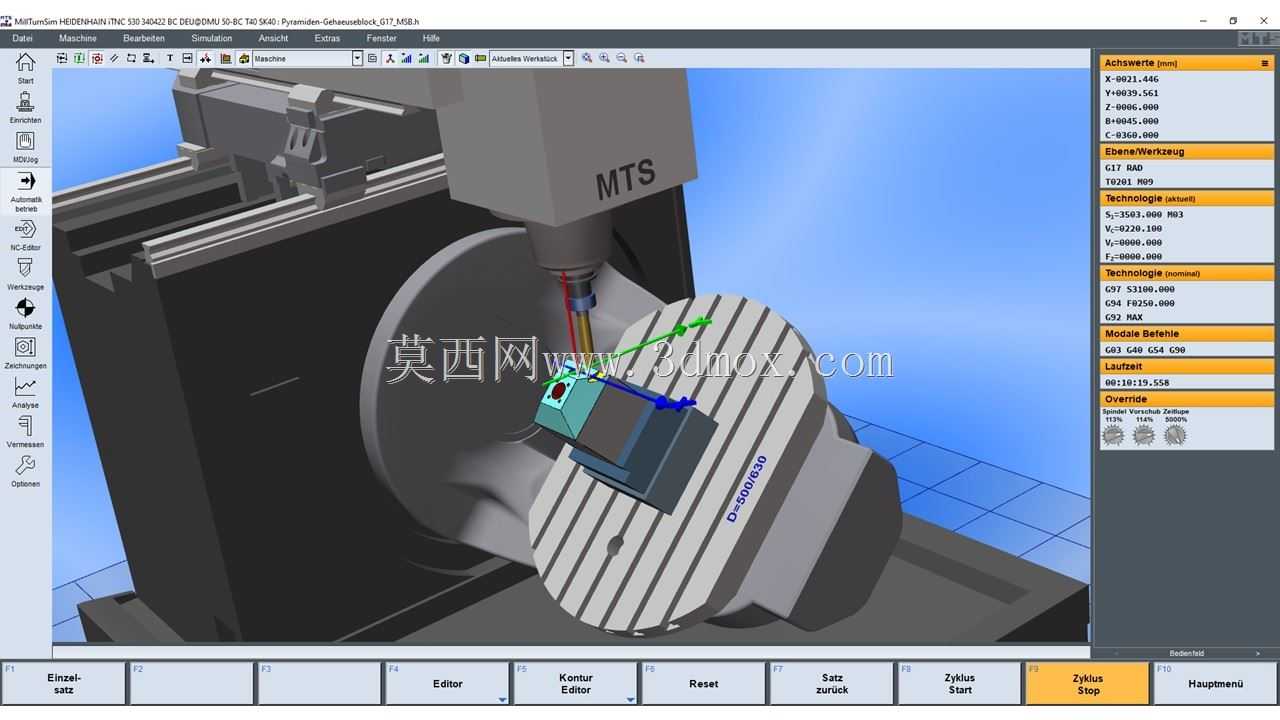Select the G03 G40 G54 G90 text
This screenshot has width=1280, height=720.
click(x=1145, y=350)
